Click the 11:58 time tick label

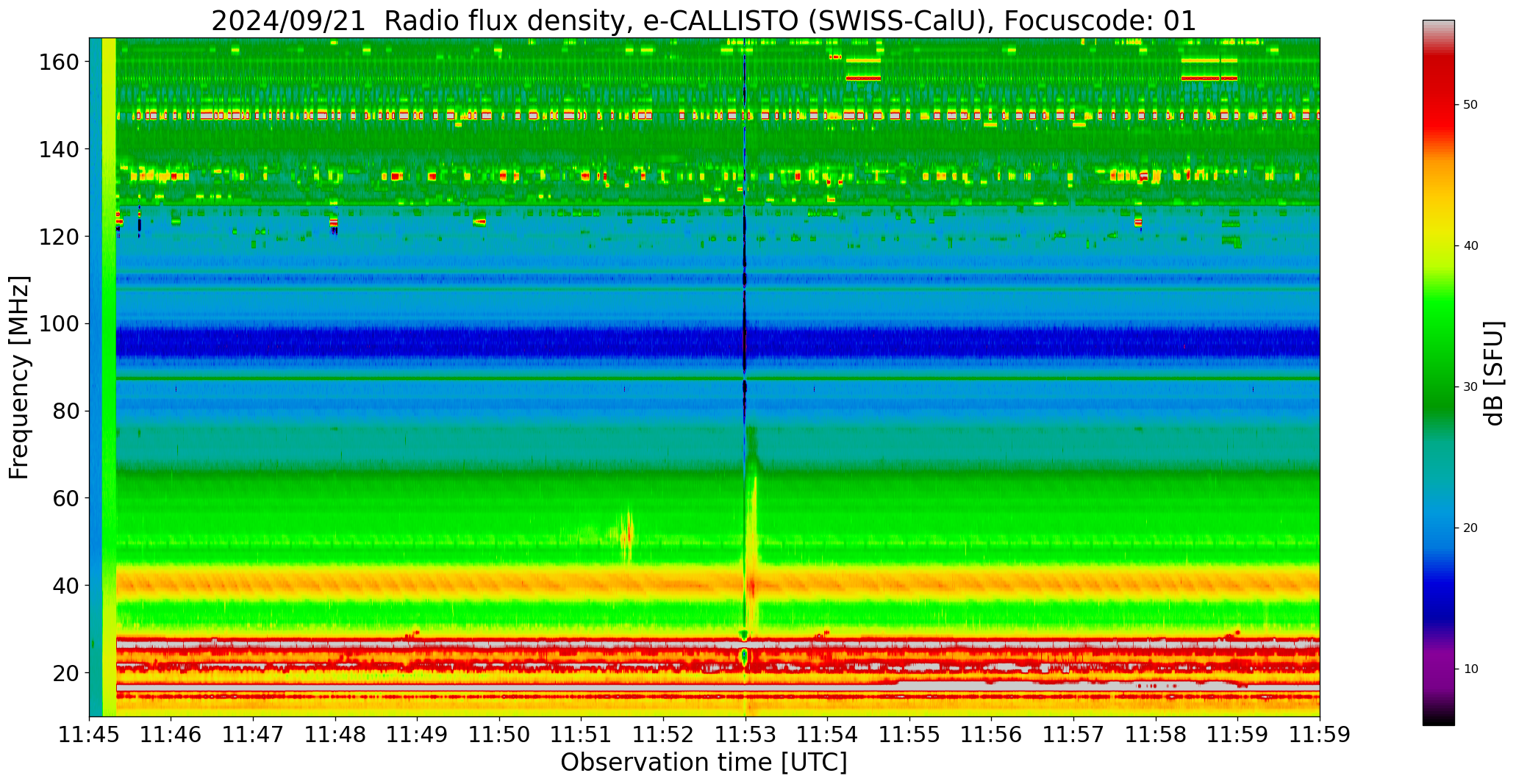1156,735
